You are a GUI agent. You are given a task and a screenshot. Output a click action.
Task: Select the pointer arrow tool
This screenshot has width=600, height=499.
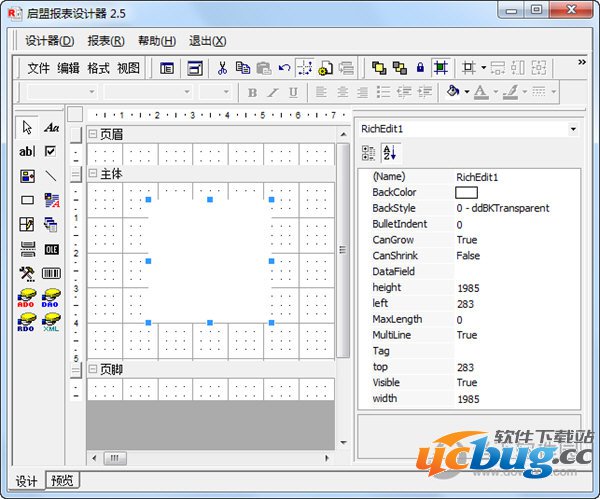point(27,128)
